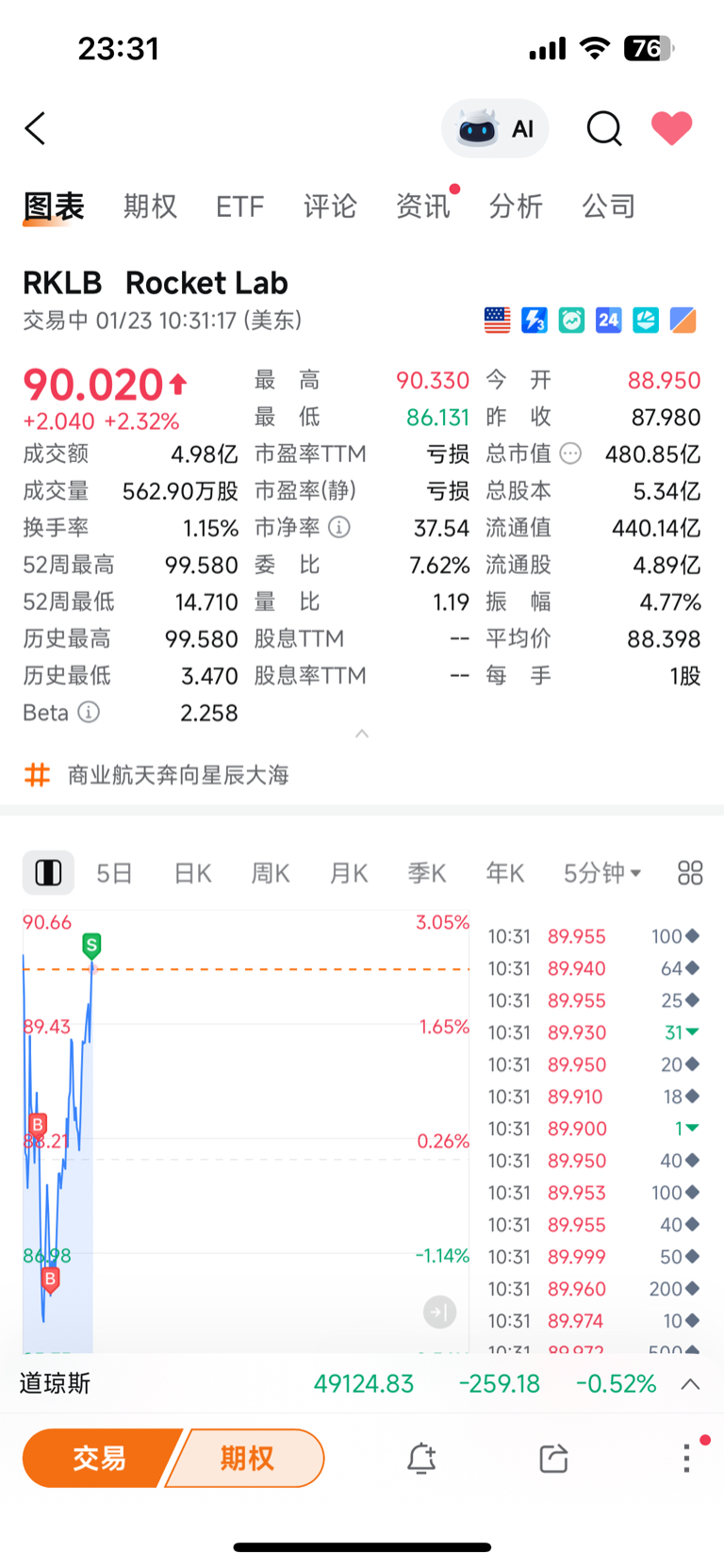
Task: Switch chart to 月K view
Action: [x=349, y=873]
